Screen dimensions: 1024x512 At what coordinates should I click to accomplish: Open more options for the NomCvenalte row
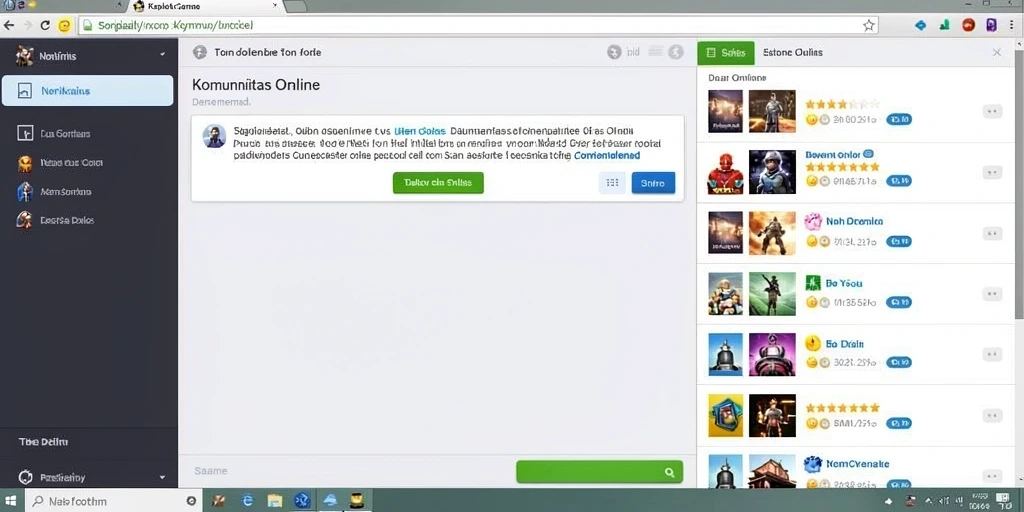point(993,475)
